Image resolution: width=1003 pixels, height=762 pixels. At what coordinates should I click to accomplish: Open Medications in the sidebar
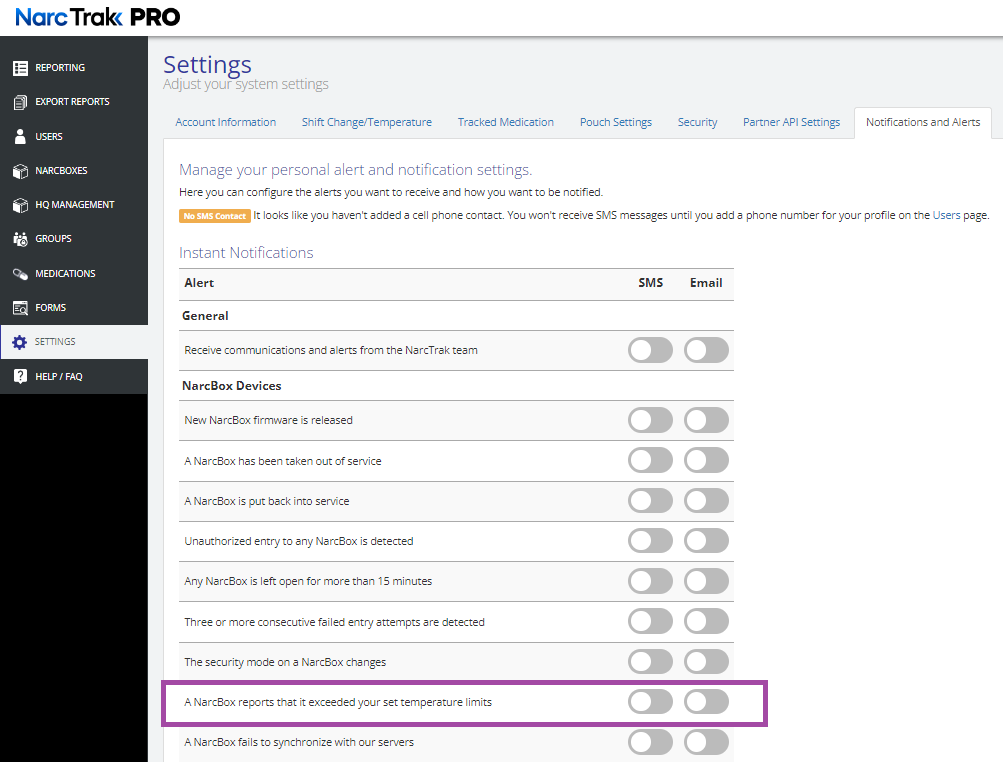click(74, 274)
